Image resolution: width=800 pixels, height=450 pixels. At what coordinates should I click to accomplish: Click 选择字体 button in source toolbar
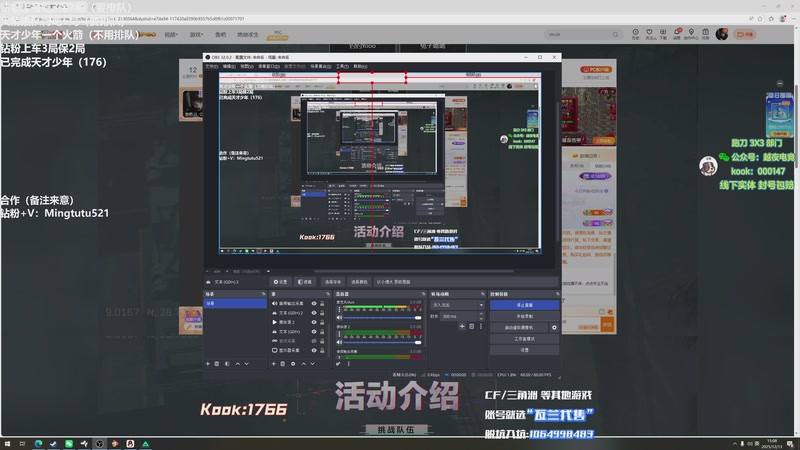(333, 282)
